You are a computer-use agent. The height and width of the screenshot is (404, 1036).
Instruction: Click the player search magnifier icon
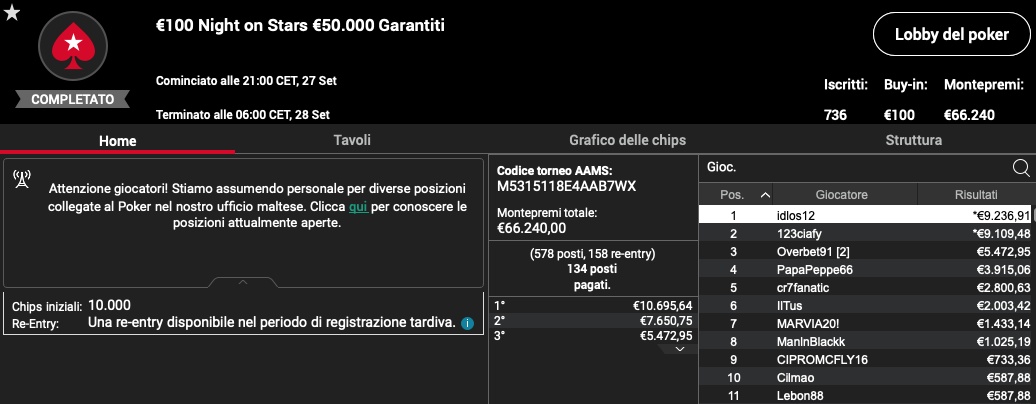[x=1021, y=168]
